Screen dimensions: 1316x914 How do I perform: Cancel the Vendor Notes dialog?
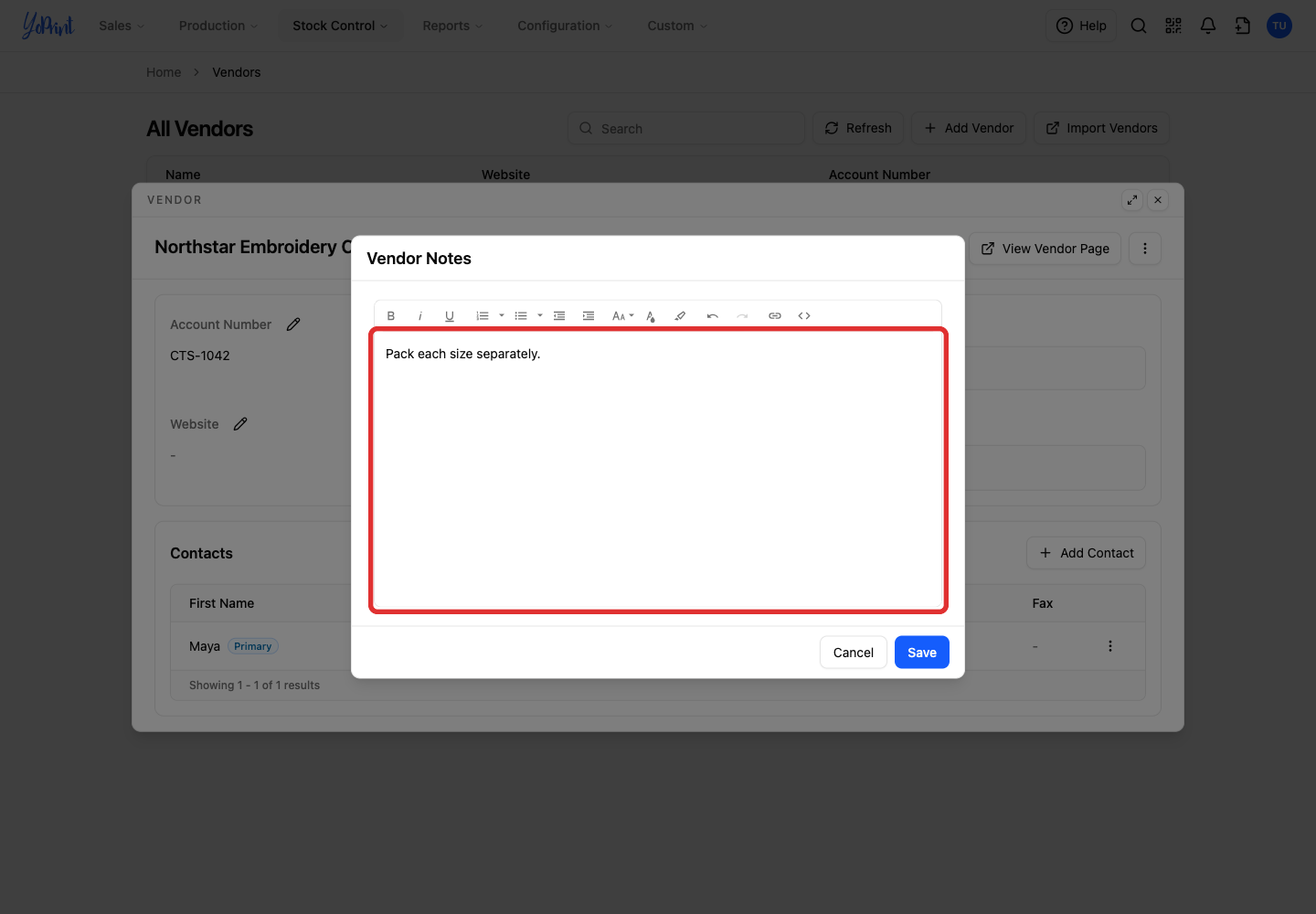click(x=854, y=653)
